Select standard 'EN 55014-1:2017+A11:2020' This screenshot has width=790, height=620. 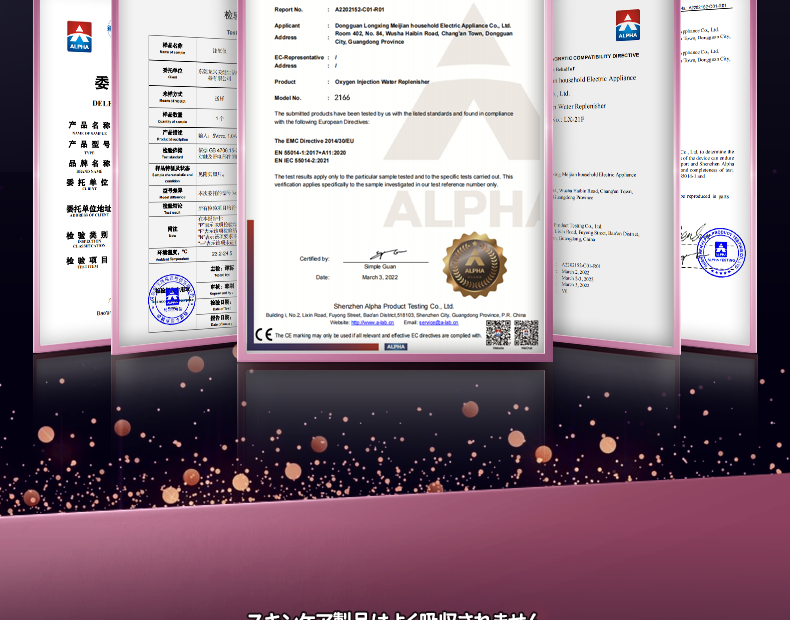310,153
